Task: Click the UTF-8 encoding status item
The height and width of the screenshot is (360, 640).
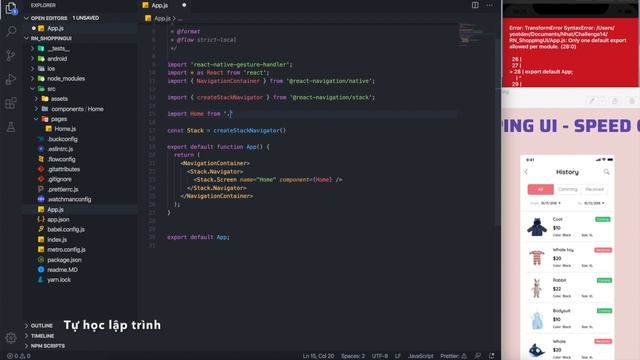Action: (380, 356)
